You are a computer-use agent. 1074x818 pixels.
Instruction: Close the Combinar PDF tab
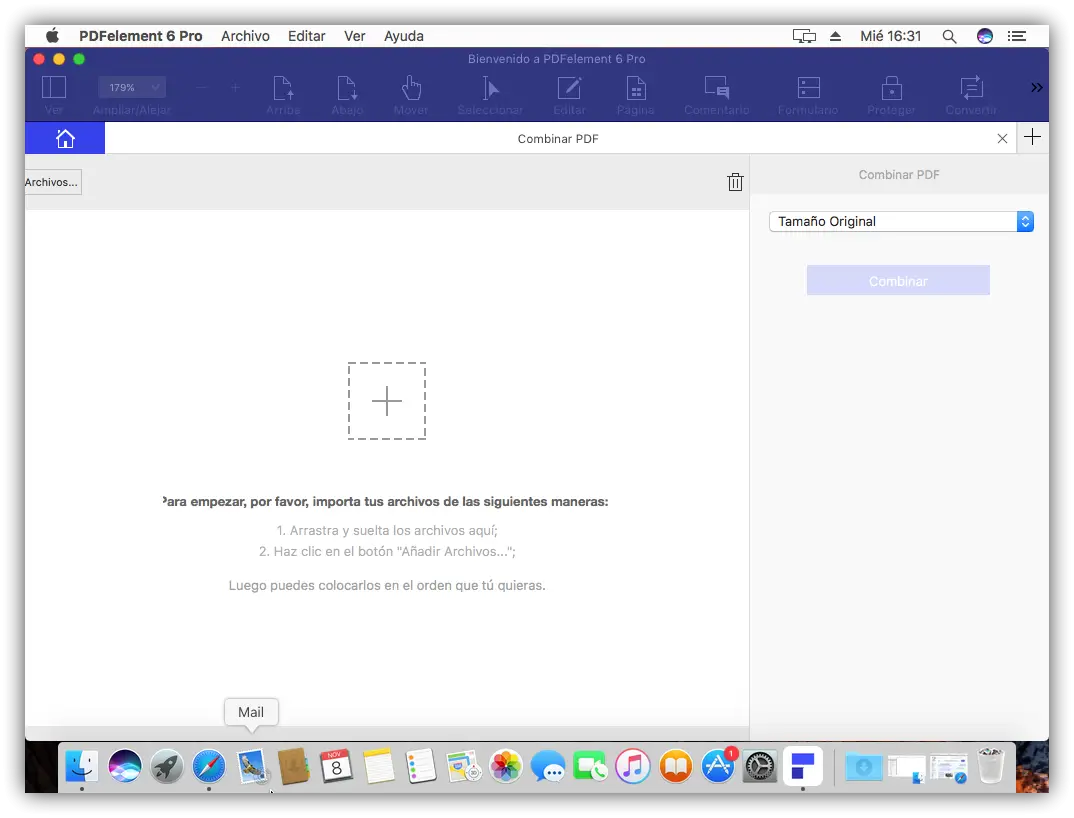tap(1002, 138)
